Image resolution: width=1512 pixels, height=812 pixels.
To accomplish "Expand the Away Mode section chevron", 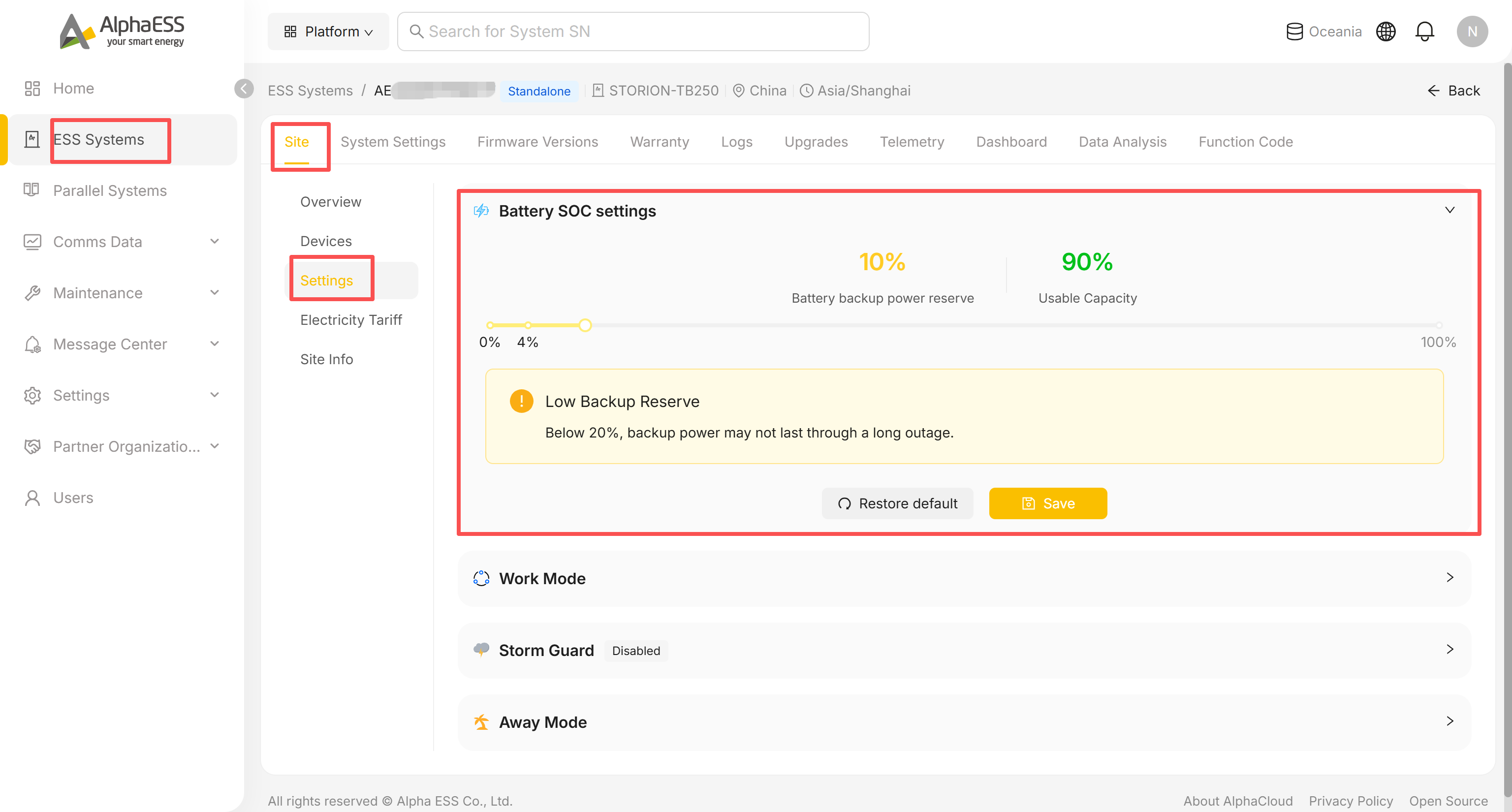I will [1450, 721].
